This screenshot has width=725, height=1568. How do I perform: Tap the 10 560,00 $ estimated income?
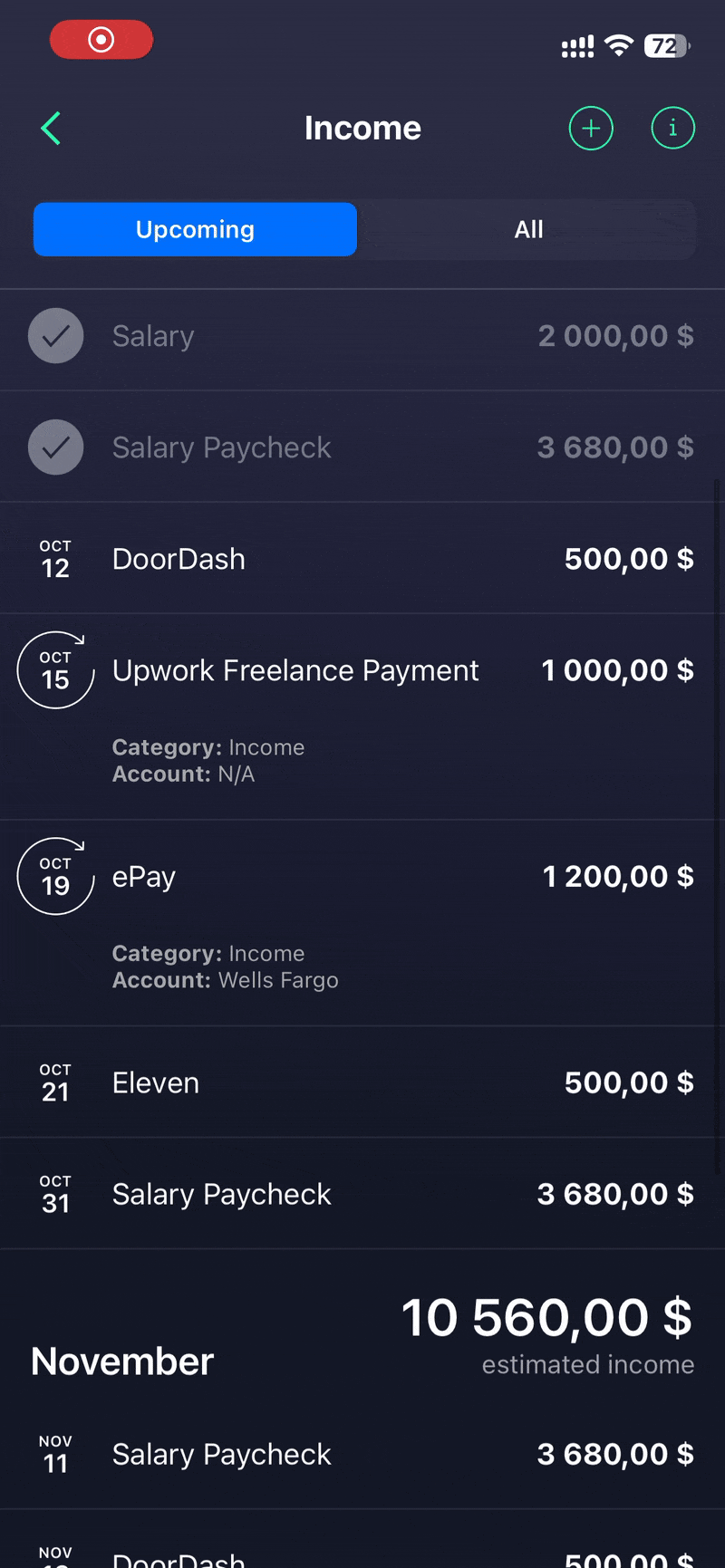(x=546, y=1318)
